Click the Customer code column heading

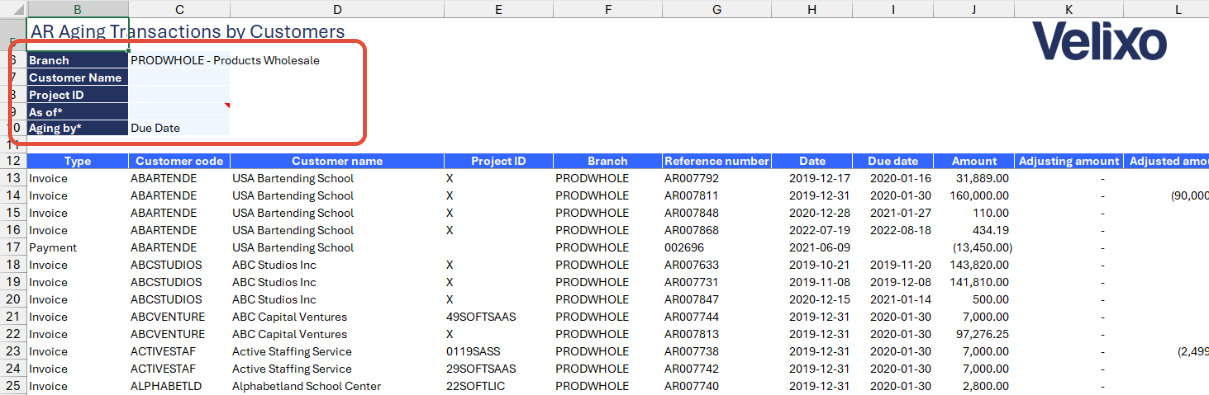179,161
